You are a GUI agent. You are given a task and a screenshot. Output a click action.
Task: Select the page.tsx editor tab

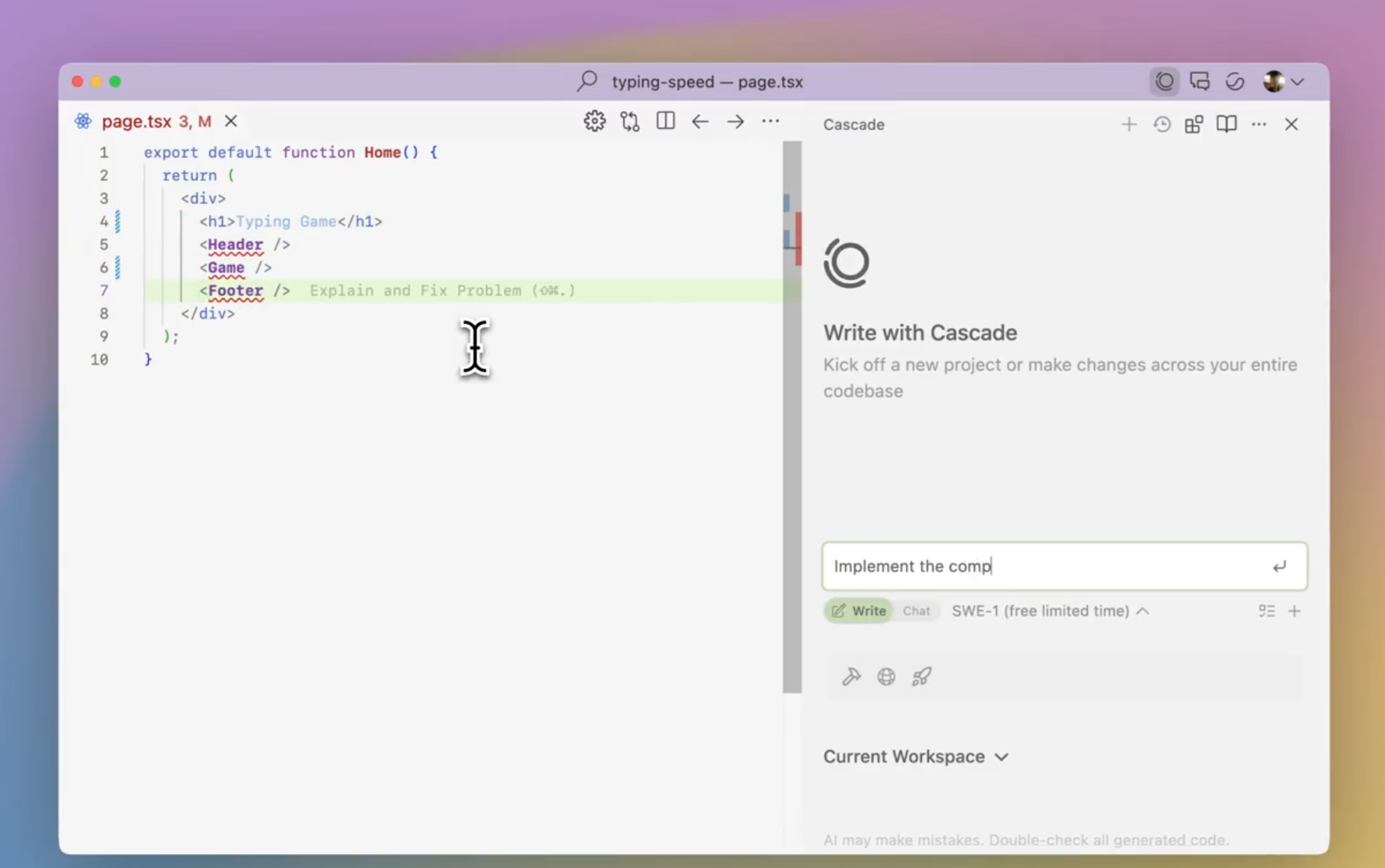point(156,121)
